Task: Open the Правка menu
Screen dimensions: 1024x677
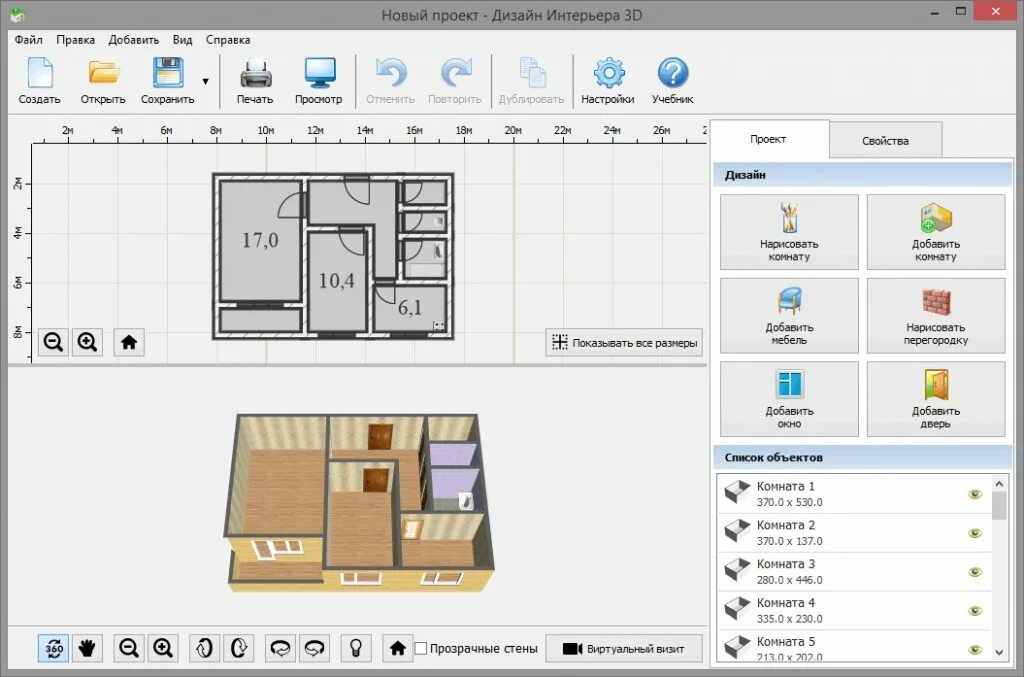Action: [x=76, y=40]
